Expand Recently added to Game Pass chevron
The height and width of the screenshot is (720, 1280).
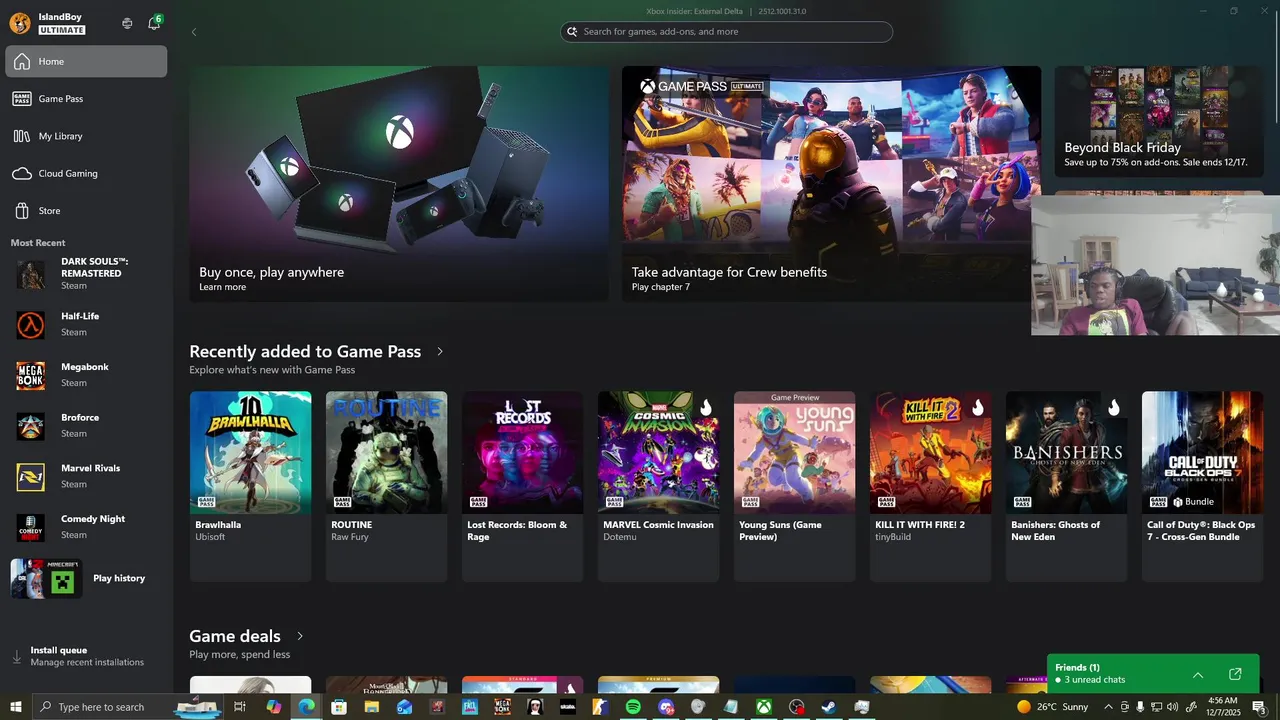point(439,352)
